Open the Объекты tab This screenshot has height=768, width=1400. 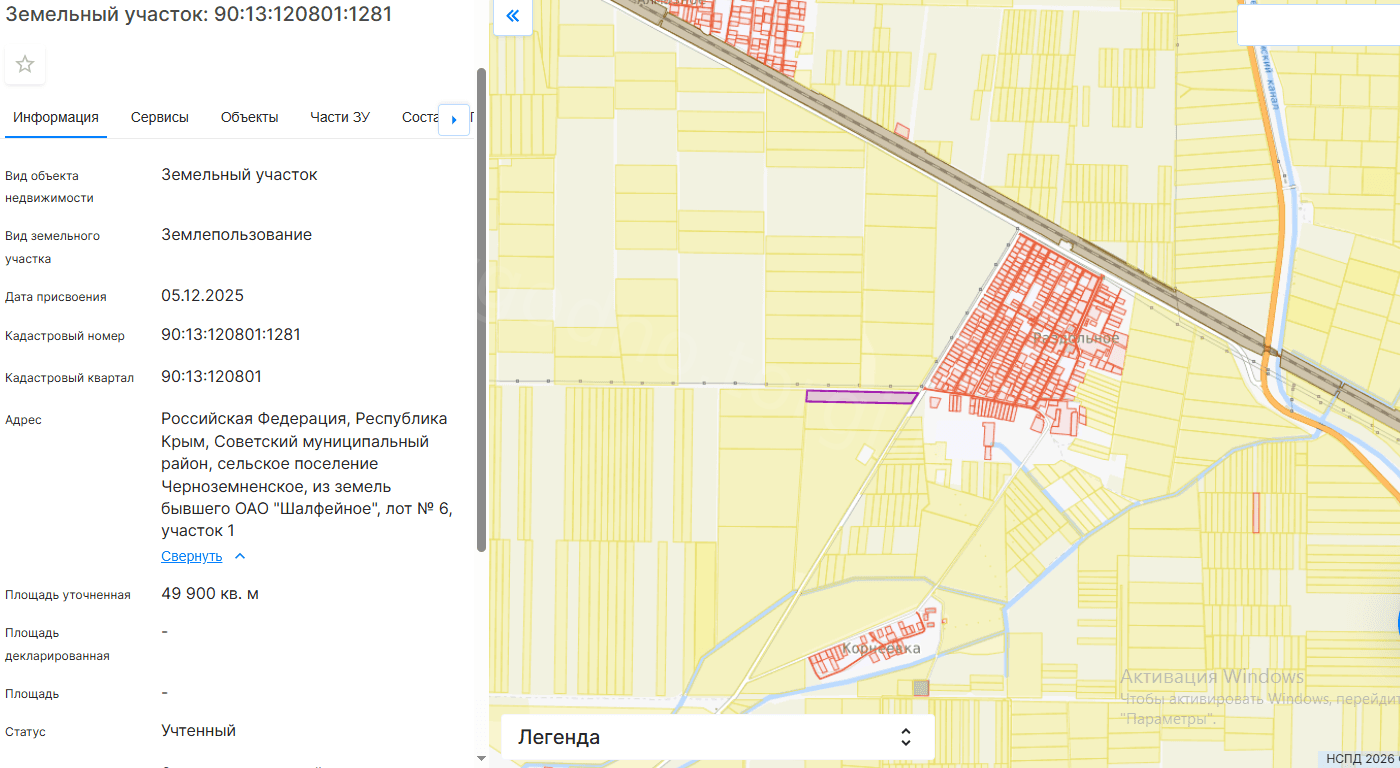(249, 117)
